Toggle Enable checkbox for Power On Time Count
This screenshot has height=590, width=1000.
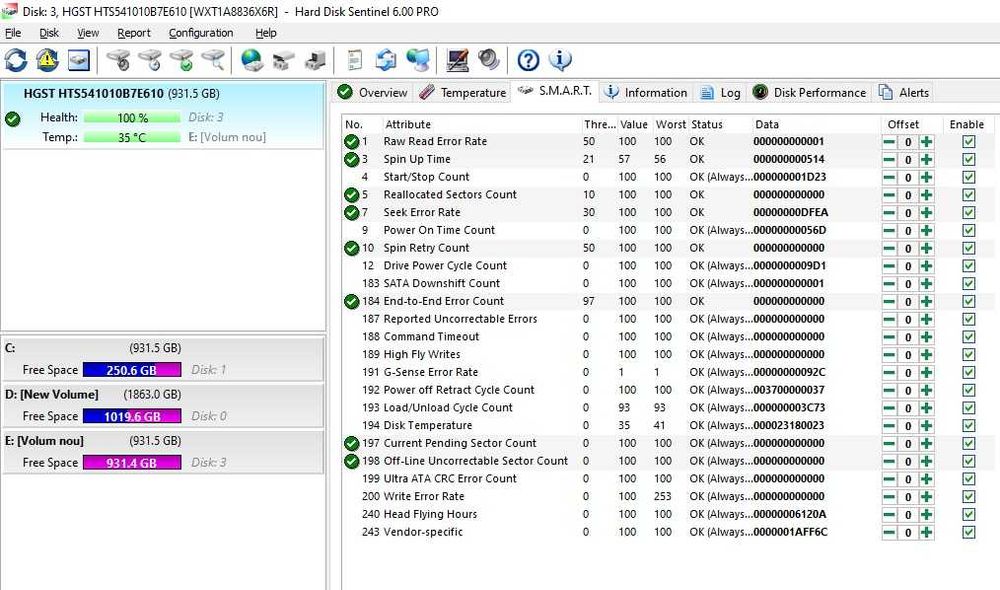[969, 230]
